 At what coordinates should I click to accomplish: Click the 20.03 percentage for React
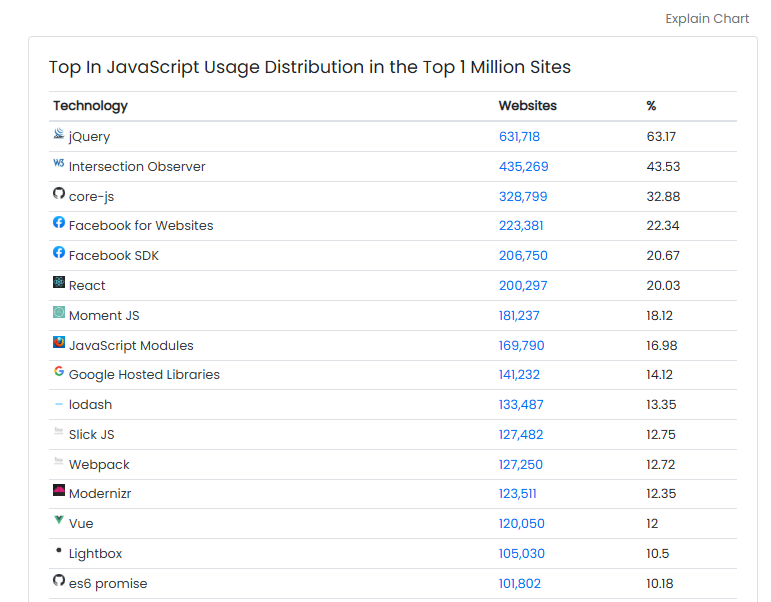[x=663, y=285]
